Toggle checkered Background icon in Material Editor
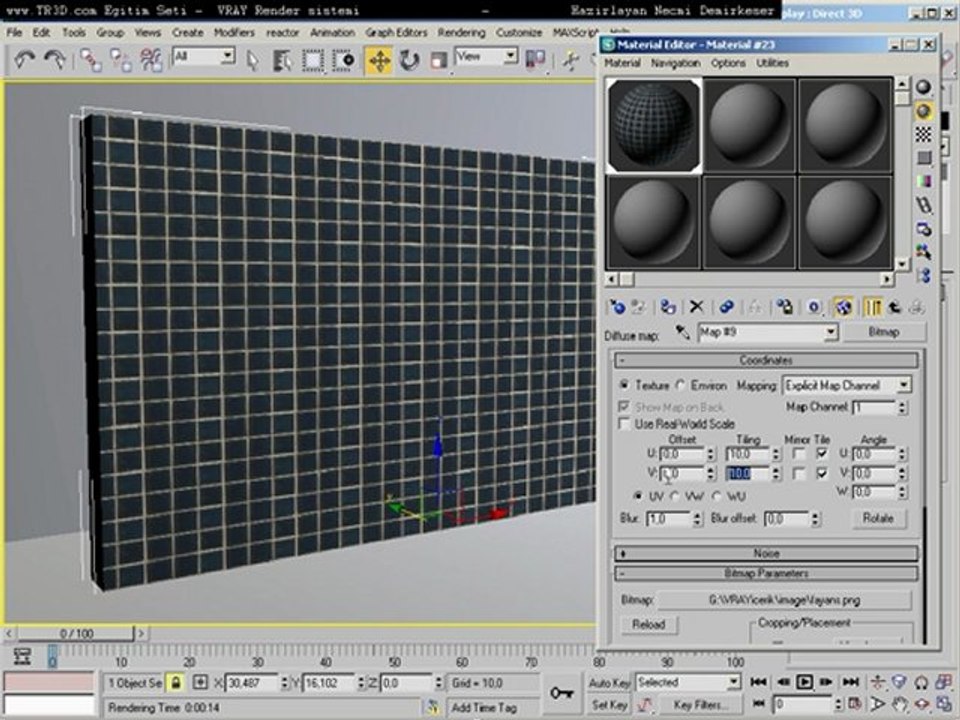This screenshot has height=720, width=960. (x=923, y=135)
